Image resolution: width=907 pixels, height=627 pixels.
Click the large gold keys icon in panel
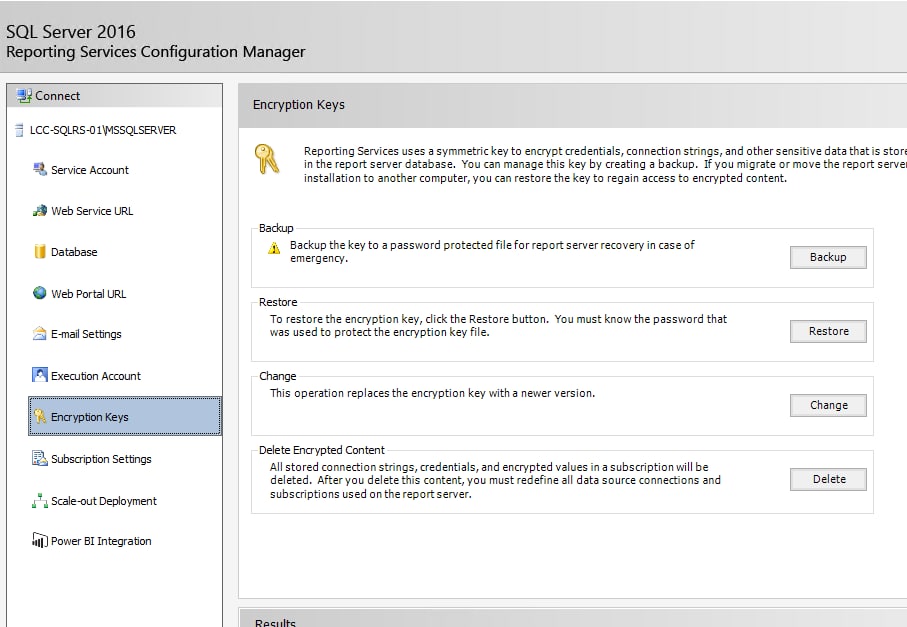click(267, 158)
